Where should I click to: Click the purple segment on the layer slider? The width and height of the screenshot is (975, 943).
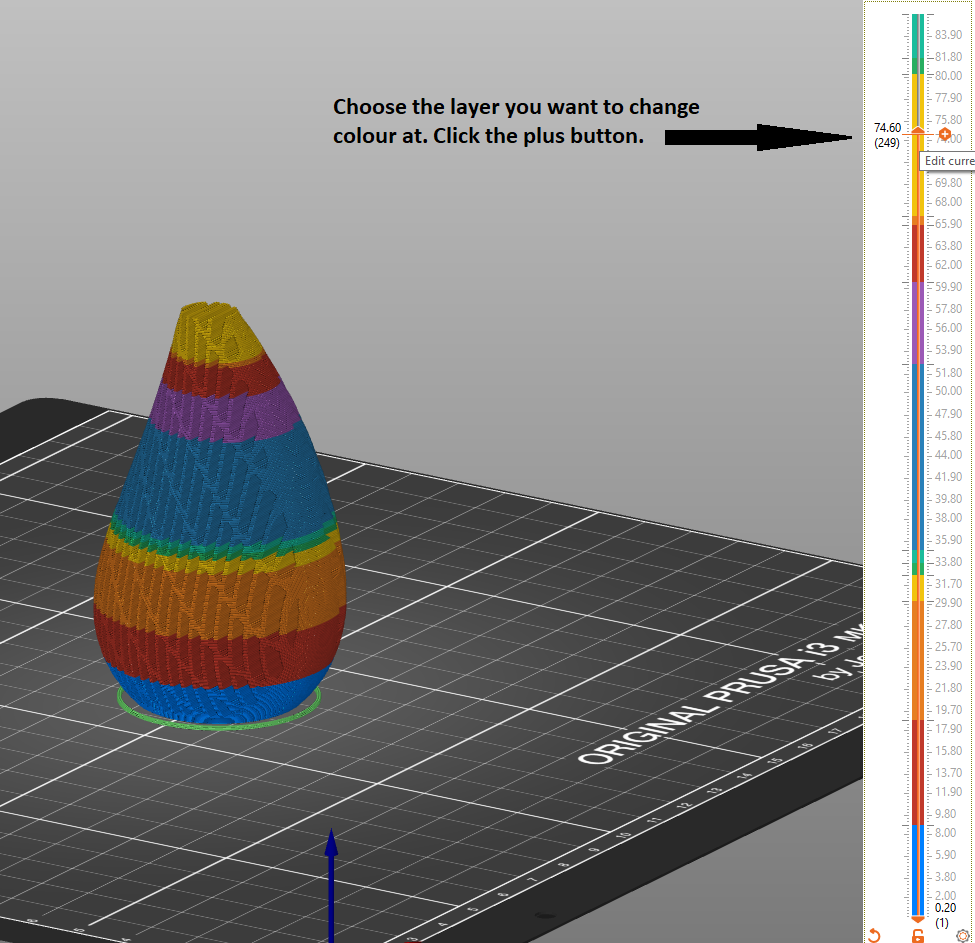[918, 323]
